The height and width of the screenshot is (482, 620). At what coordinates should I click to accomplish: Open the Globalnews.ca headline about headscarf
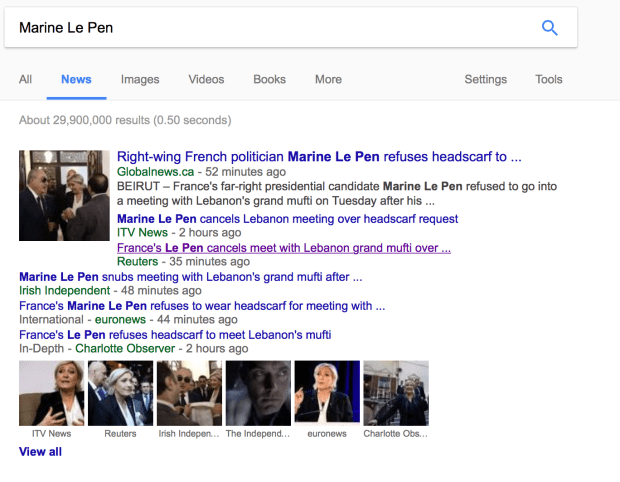click(319, 157)
